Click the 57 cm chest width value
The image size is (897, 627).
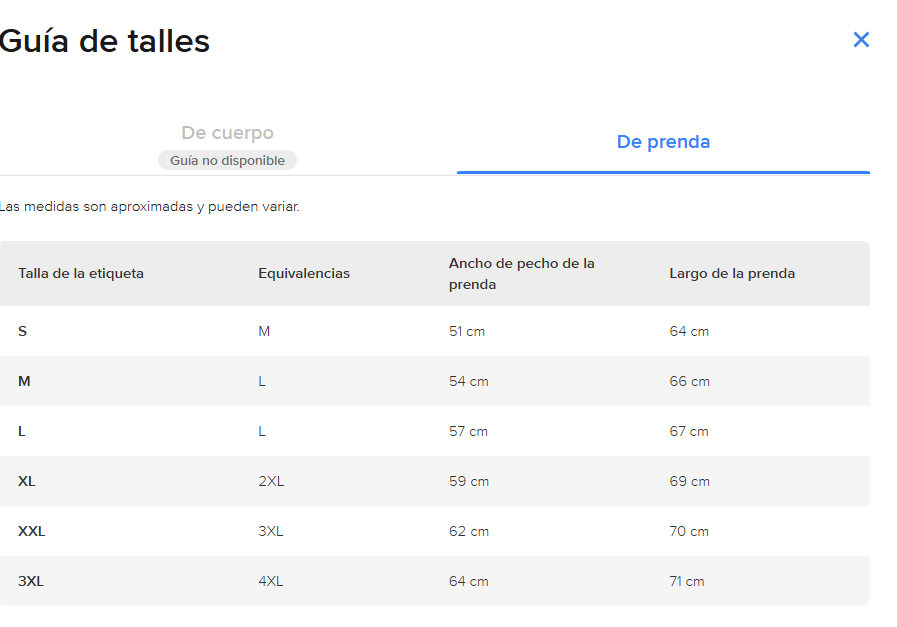pos(469,431)
